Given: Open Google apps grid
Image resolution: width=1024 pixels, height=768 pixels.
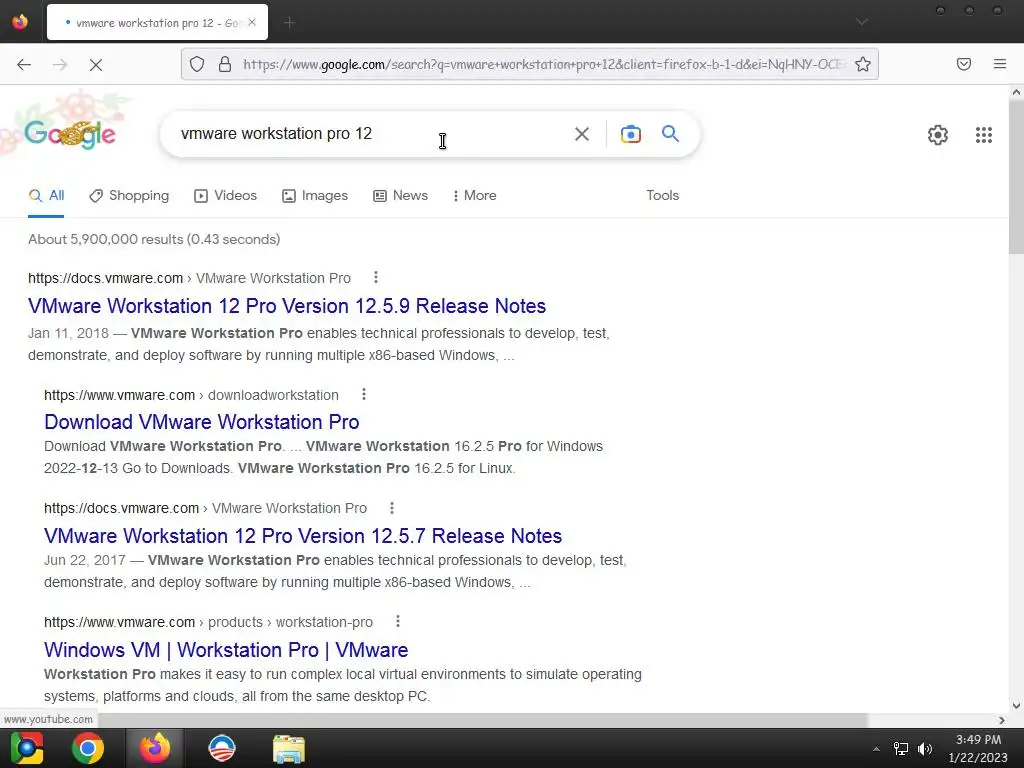Looking at the screenshot, I should (984, 135).
